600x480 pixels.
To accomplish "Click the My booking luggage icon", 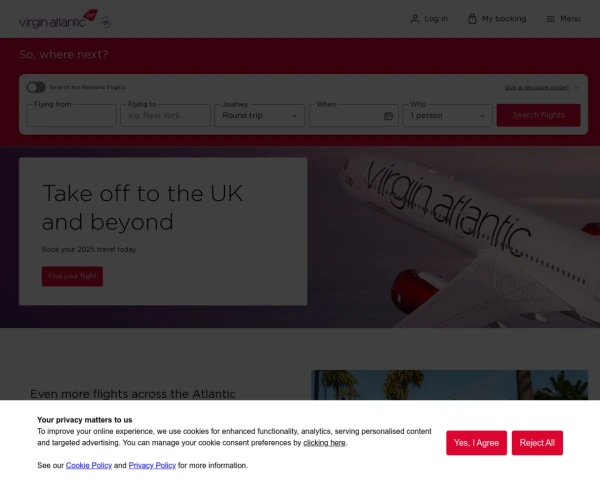I will click(x=472, y=19).
